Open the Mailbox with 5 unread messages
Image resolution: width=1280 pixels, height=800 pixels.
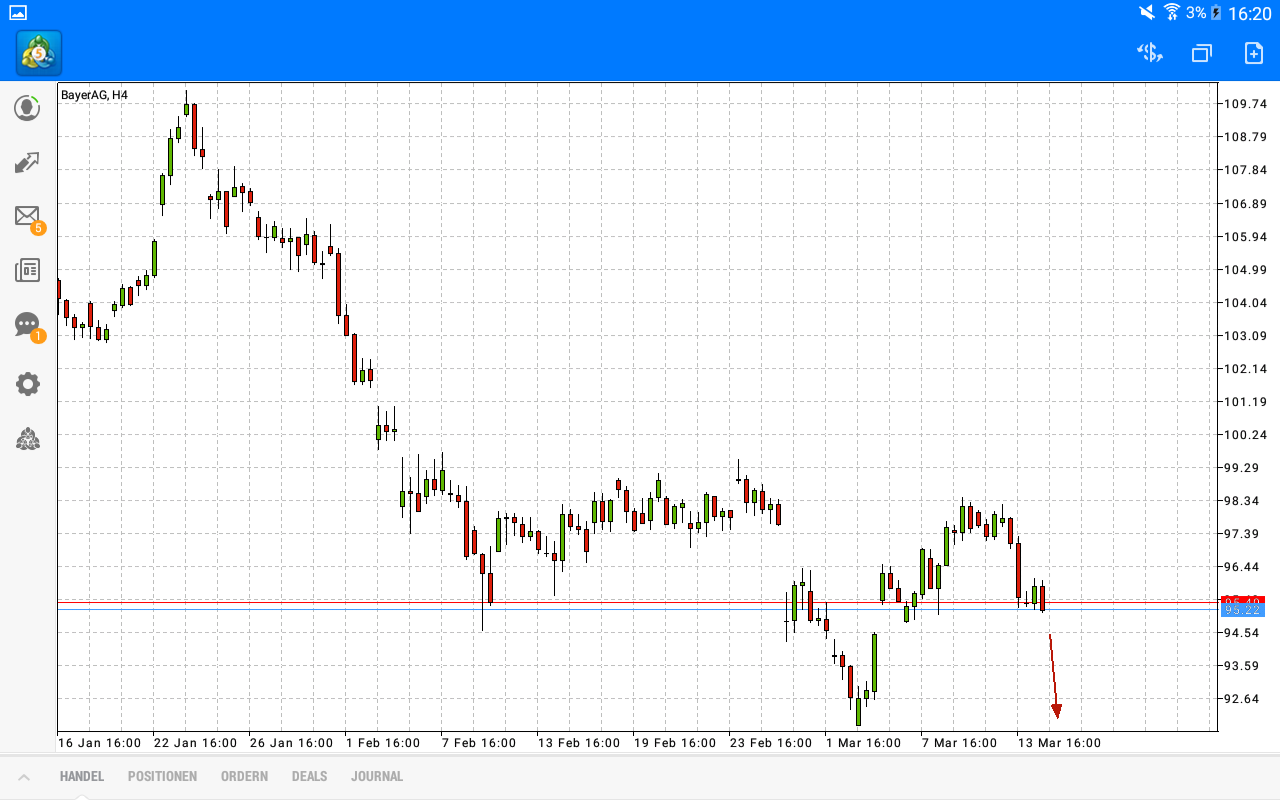tap(27, 216)
